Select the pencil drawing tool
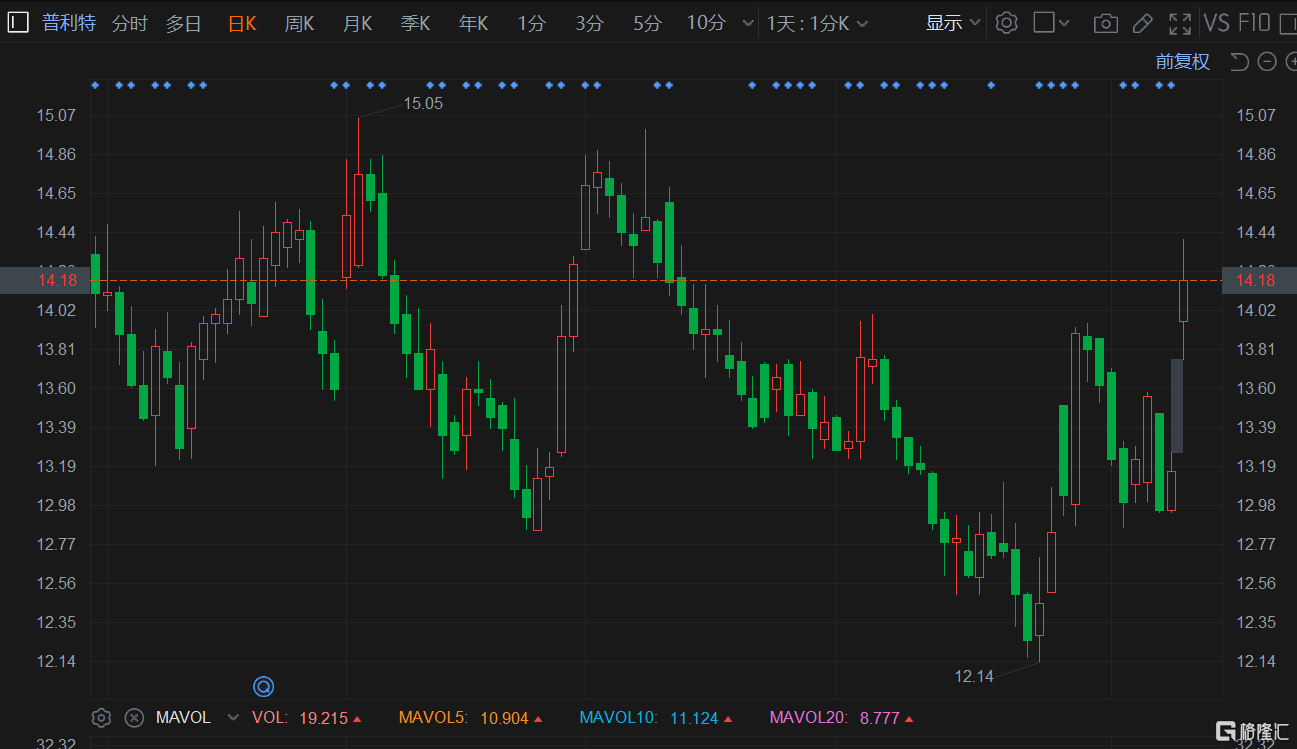Image resolution: width=1297 pixels, height=749 pixels. pos(1142,23)
